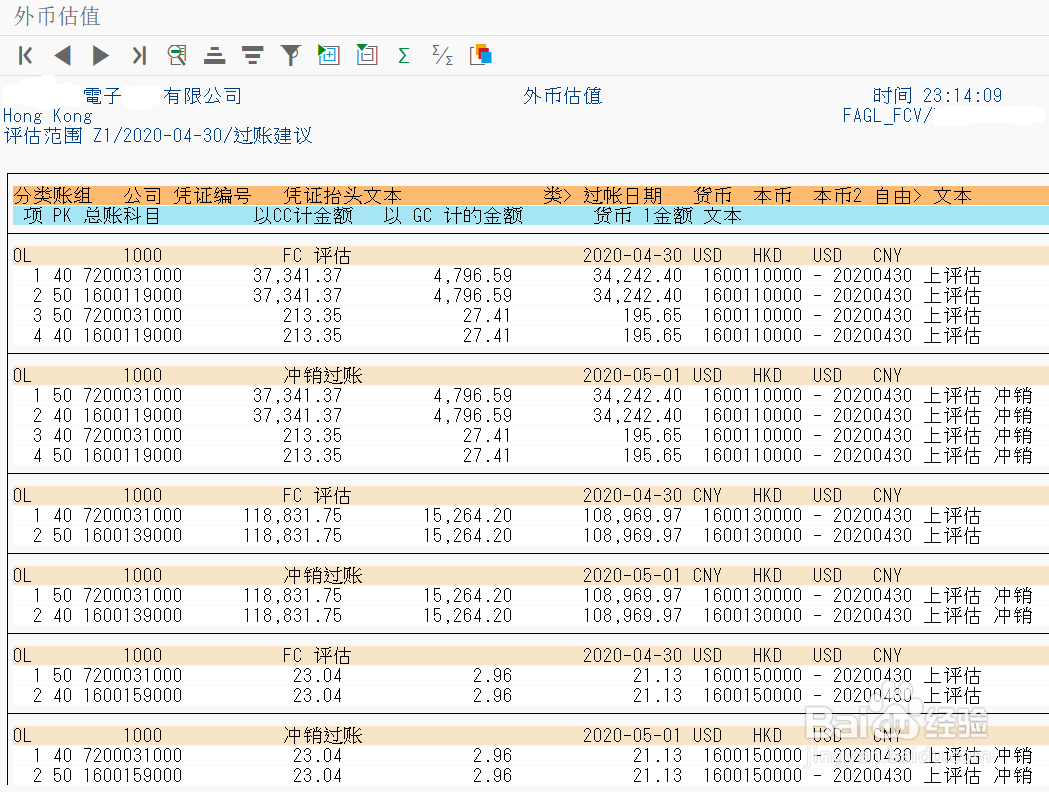The image size is (1049, 792).
Task: Select the 分类账组 column header
Action: [x=53, y=196]
